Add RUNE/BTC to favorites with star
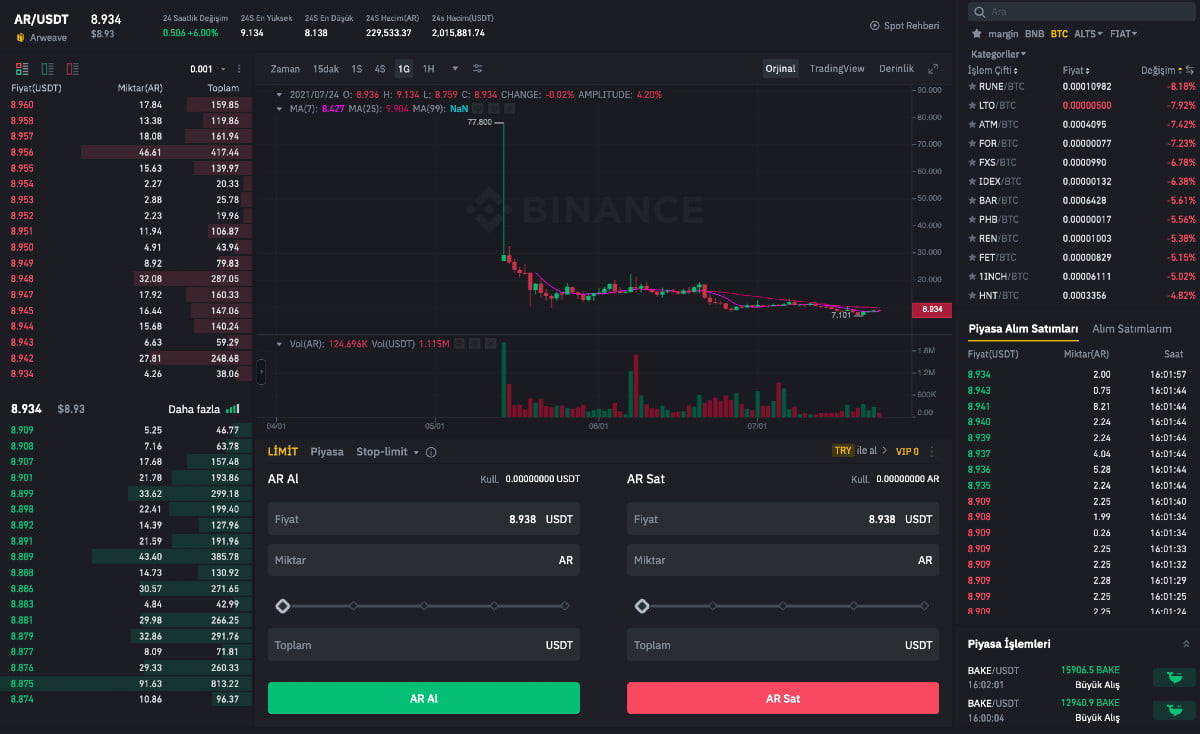 click(x=972, y=87)
